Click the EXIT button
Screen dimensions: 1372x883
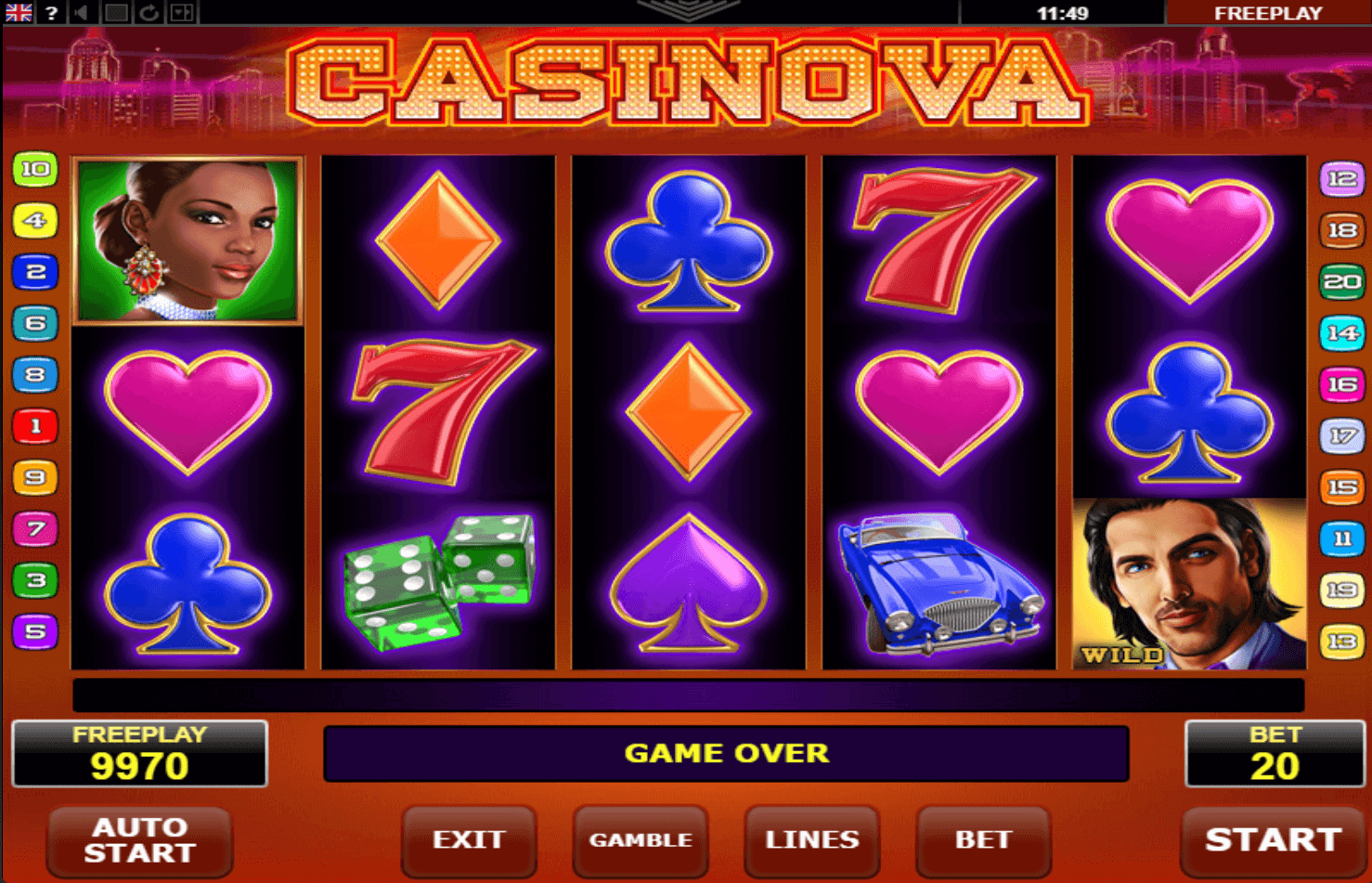[469, 840]
